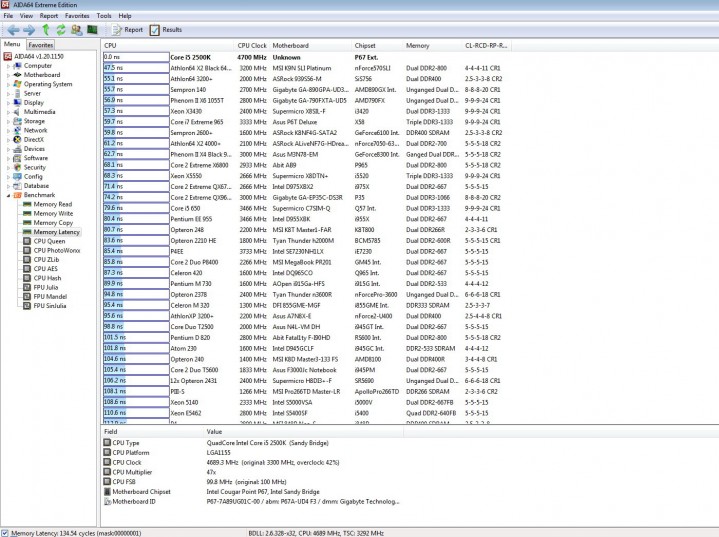This screenshot has height=537, width=719.
Task: Open the View menu
Action: pos(26,16)
